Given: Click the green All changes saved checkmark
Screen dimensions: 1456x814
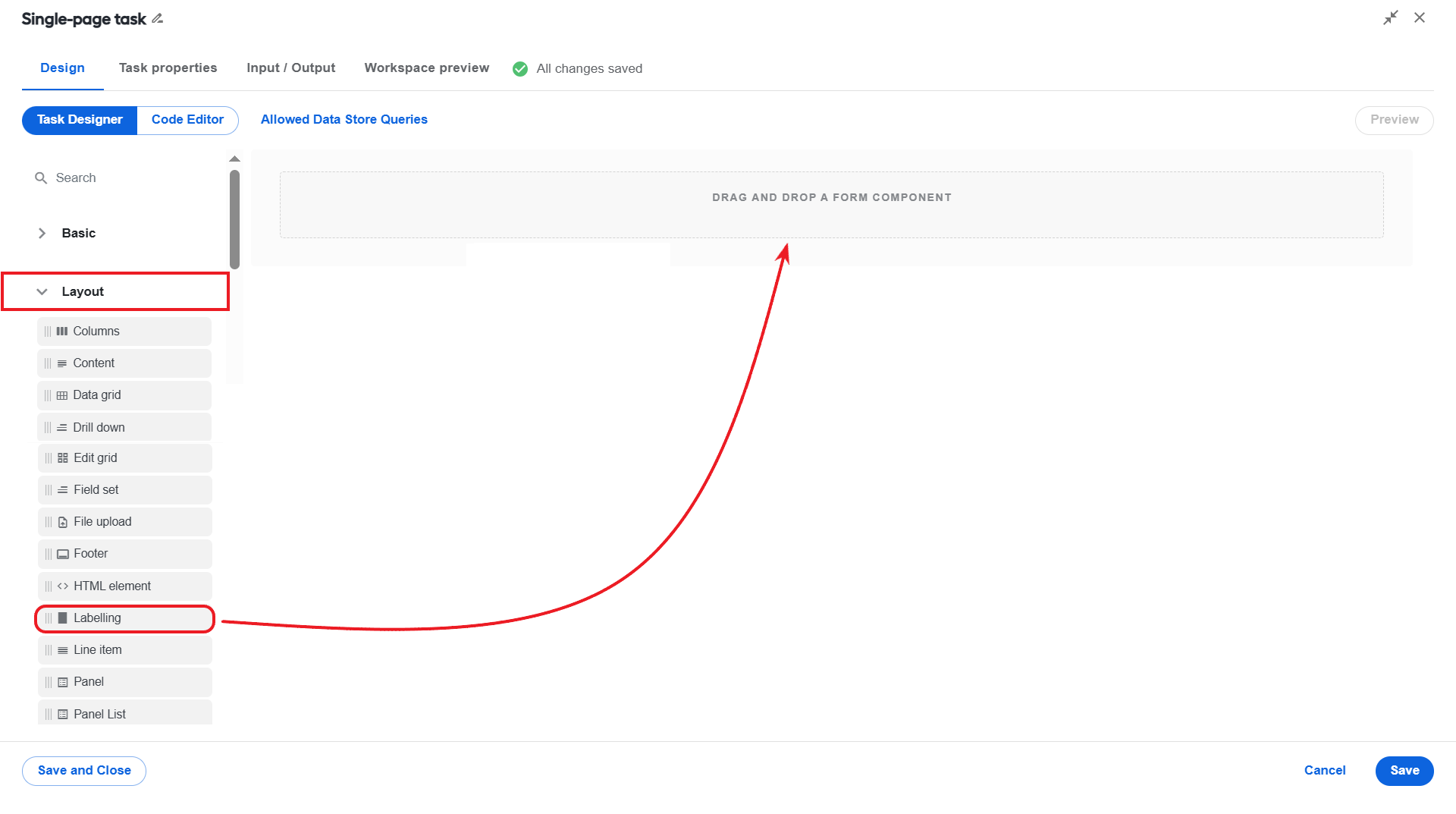Looking at the screenshot, I should pos(520,69).
